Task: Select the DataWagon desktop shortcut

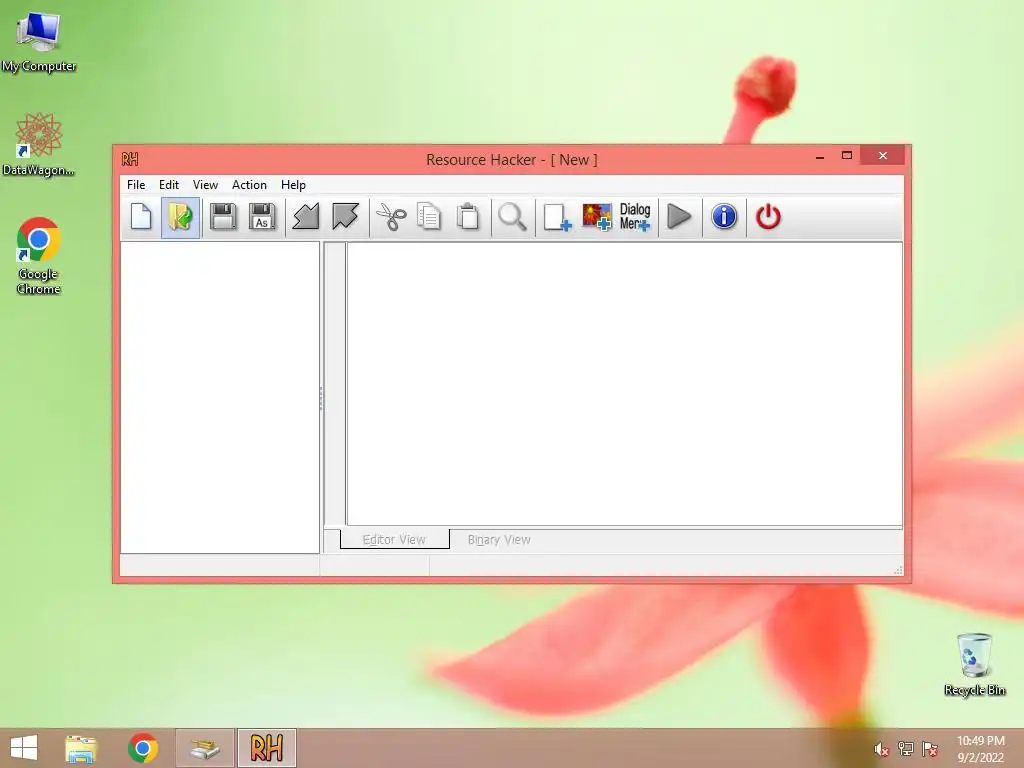Action: [x=39, y=144]
